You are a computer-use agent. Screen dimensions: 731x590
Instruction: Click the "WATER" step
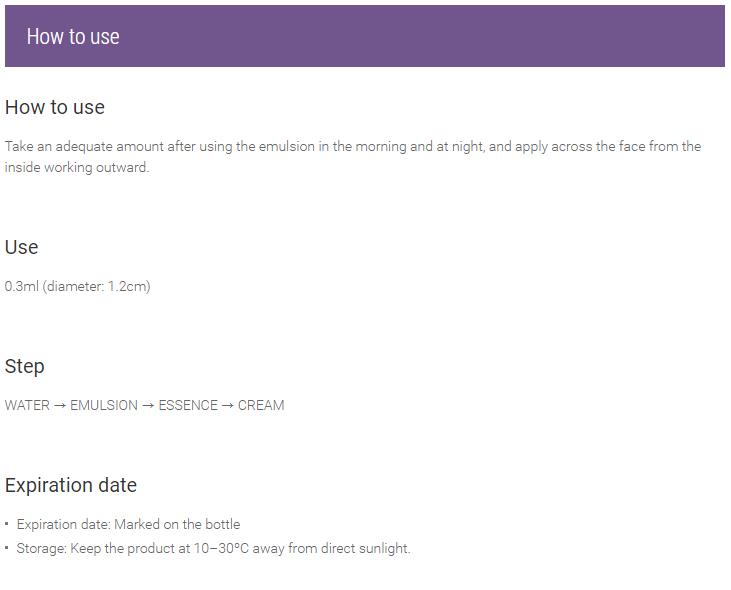[27, 405]
